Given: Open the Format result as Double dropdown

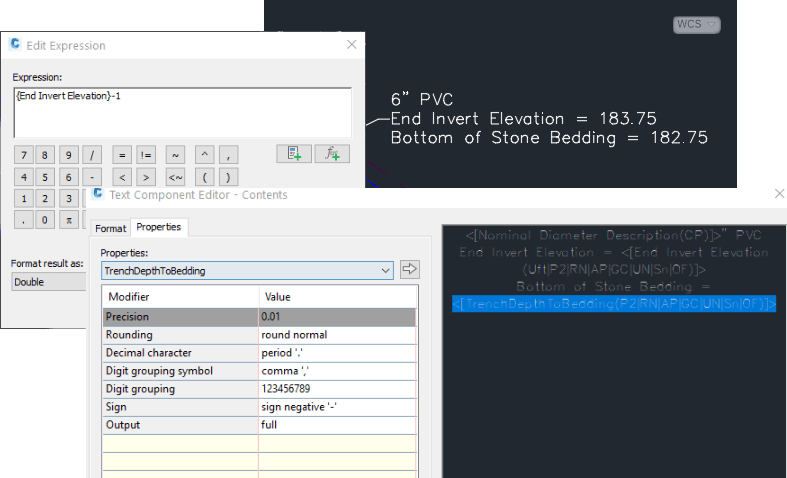Looking at the screenshot, I should click(49, 282).
